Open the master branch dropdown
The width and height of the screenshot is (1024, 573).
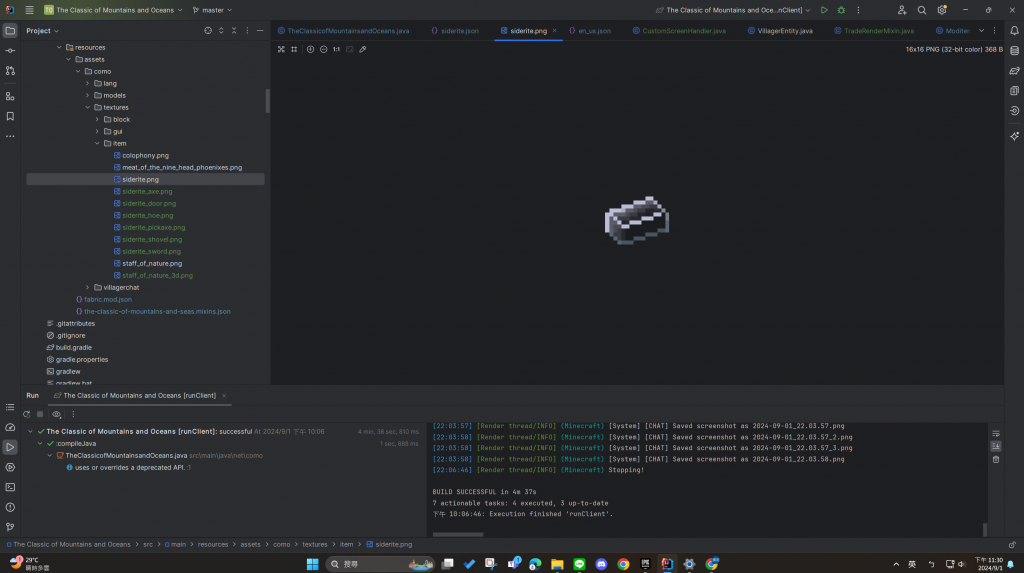click(x=212, y=10)
